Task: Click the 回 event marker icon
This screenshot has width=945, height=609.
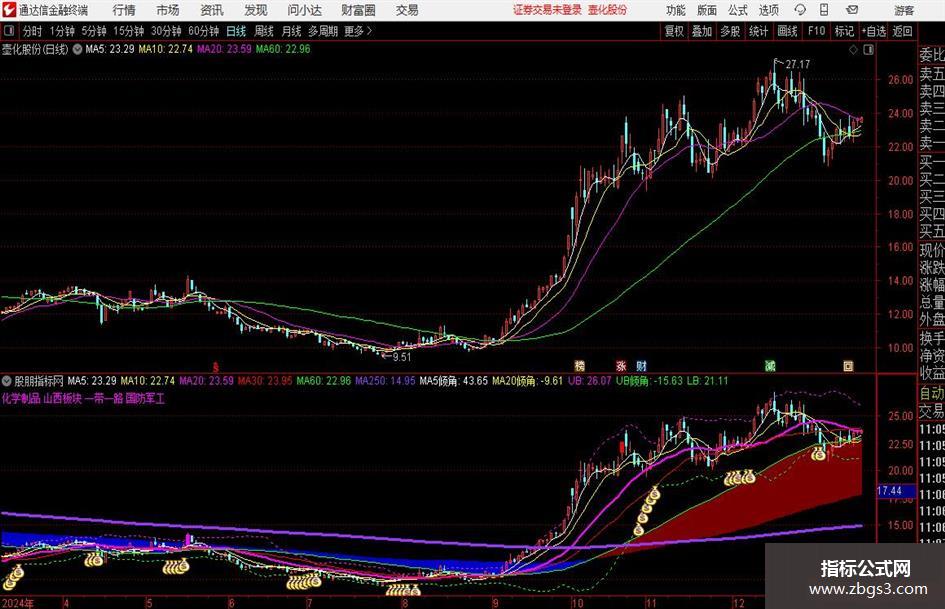Action: click(x=848, y=365)
